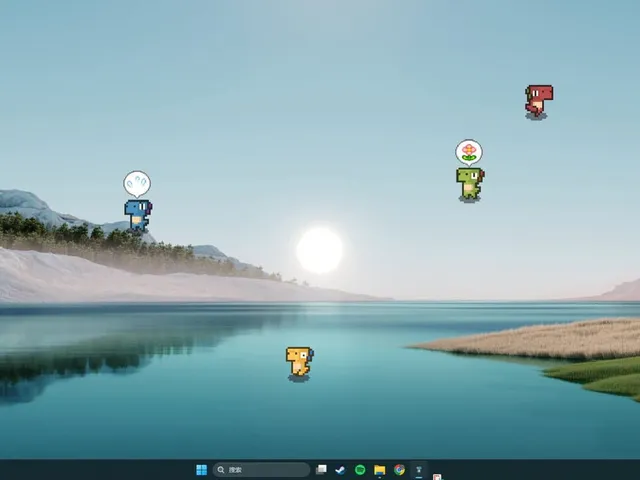Open Spotify from the taskbar
640x480 pixels.
click(360, 470)
